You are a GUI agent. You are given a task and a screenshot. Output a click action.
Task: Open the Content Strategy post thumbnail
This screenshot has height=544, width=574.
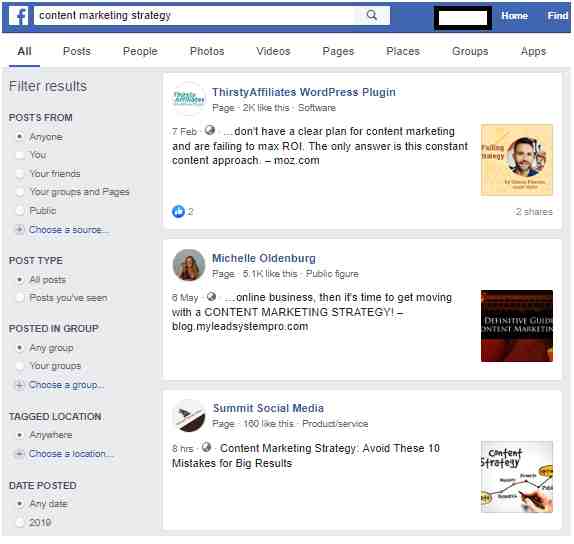517,477
